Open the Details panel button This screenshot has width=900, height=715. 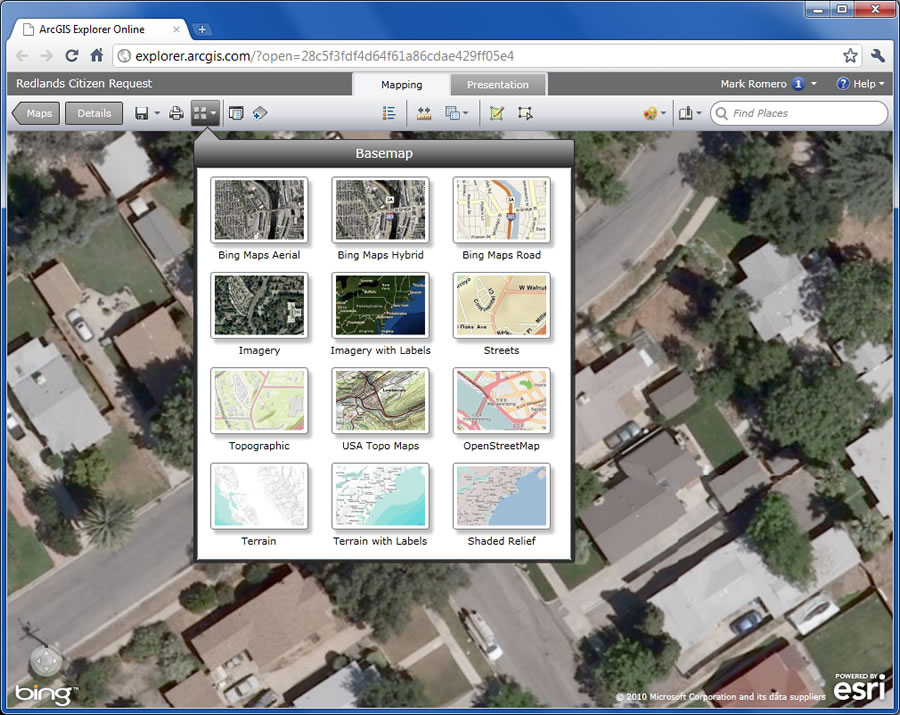coord(94,113)
